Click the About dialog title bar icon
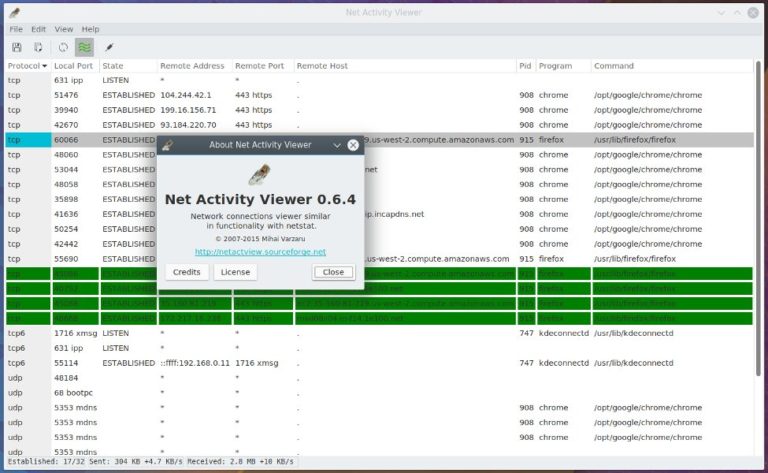Viewport: 768px width, 473px height. [x=169, y=145]
